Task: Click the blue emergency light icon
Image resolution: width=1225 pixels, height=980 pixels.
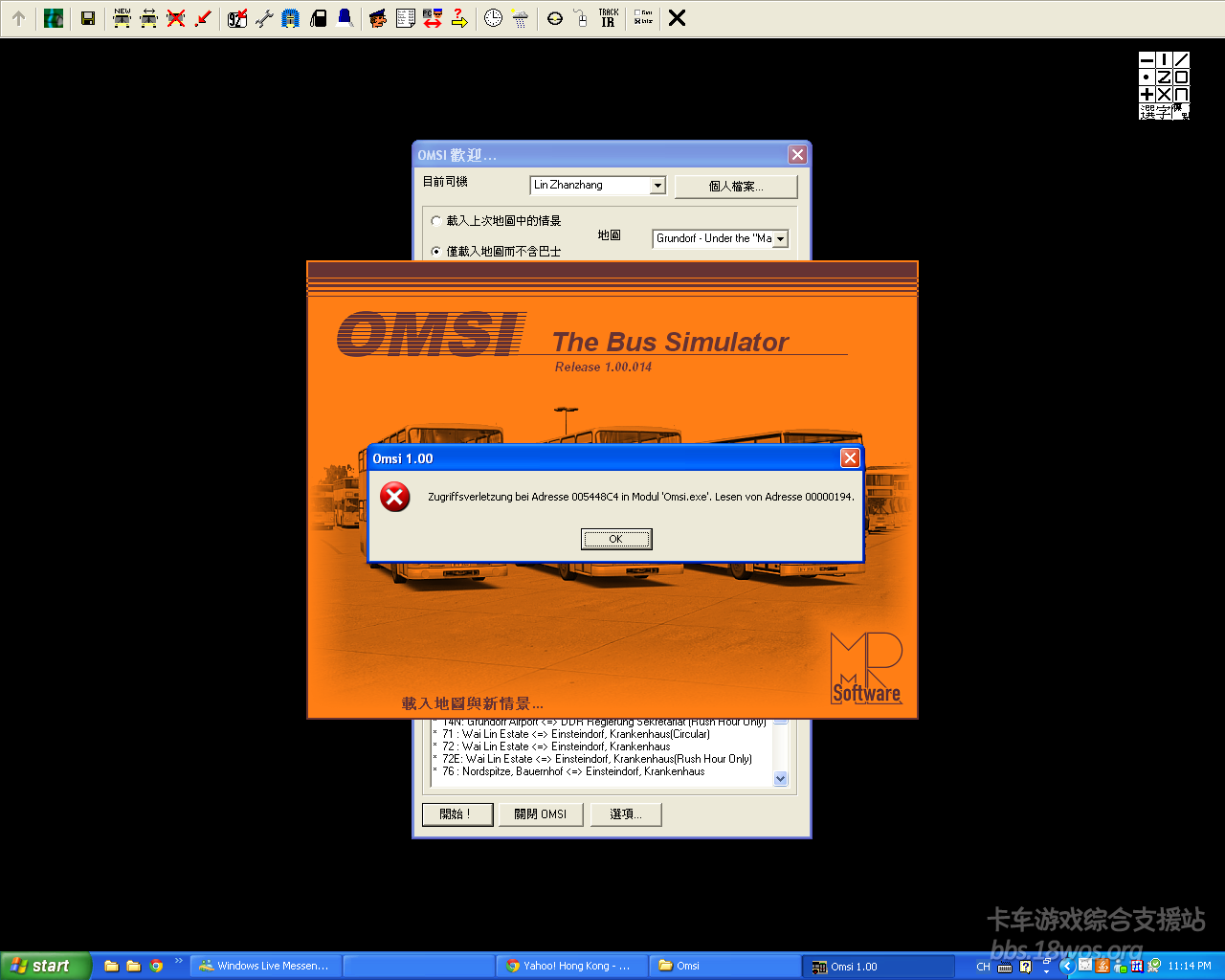Action: pyautogui.click(x=345, y=18)
